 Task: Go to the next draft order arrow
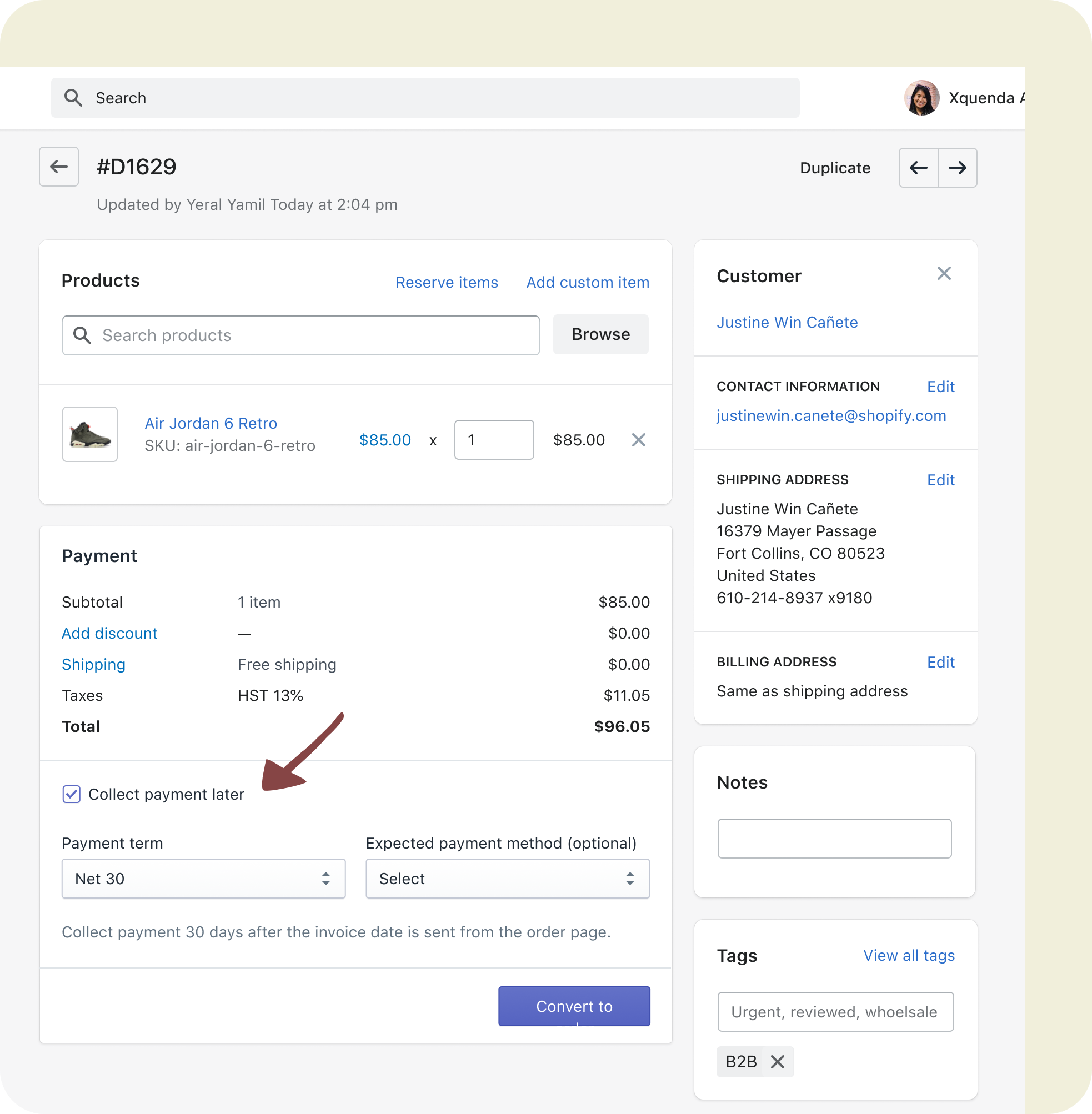click(957, 167)
